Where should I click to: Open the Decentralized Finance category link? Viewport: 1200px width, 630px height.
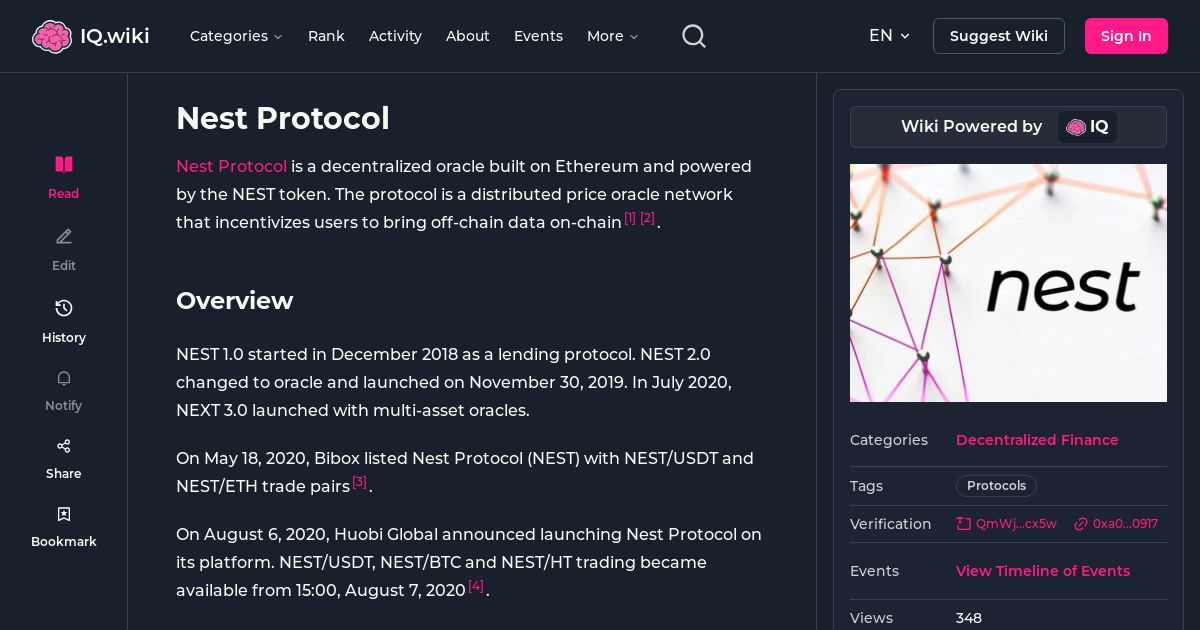(1037, 440)
